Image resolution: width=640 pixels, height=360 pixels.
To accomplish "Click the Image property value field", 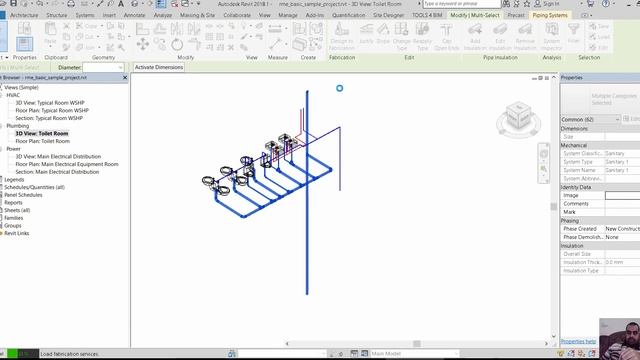I will (622, 196).
